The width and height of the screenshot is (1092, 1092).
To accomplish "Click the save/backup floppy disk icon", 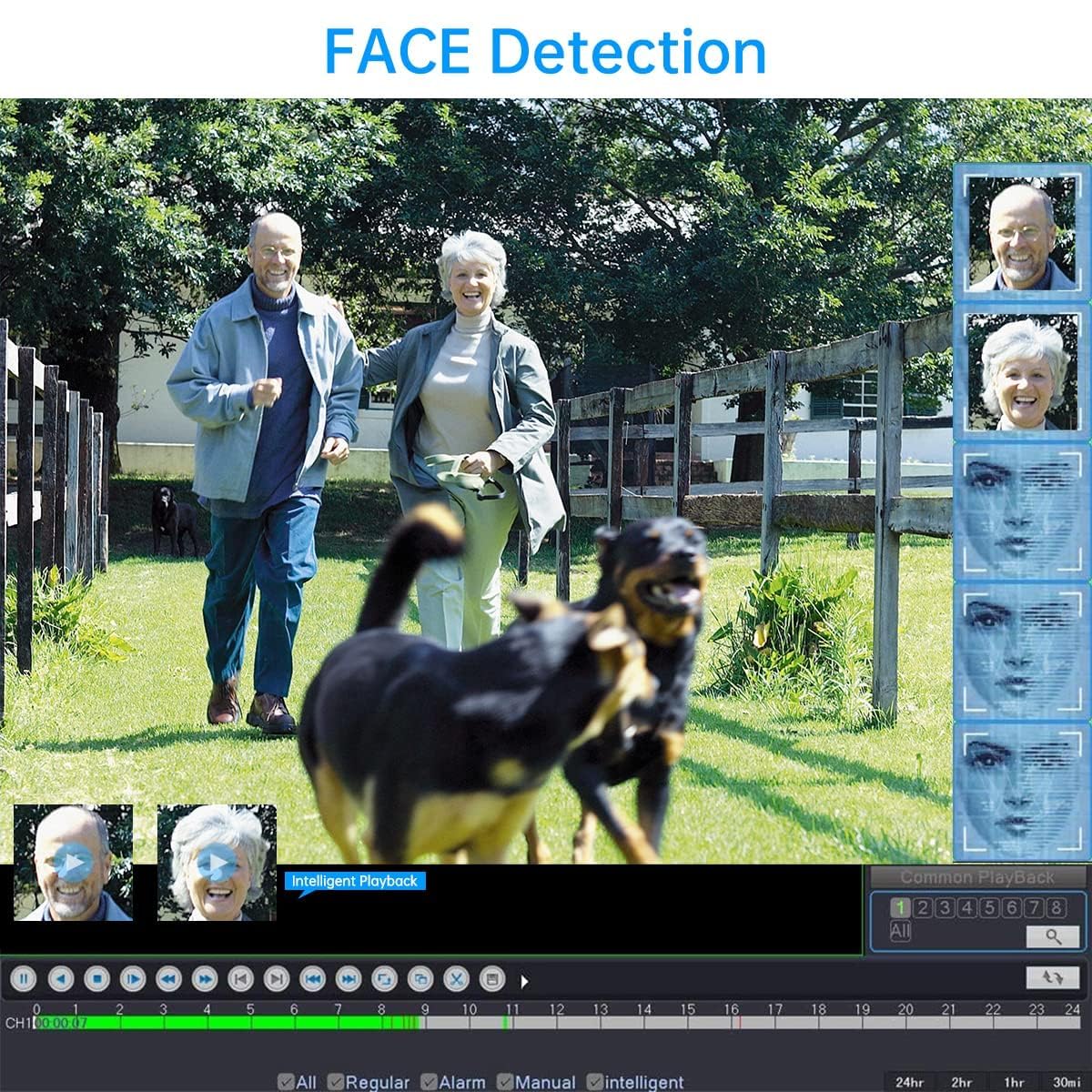I will tap(491, 979).
